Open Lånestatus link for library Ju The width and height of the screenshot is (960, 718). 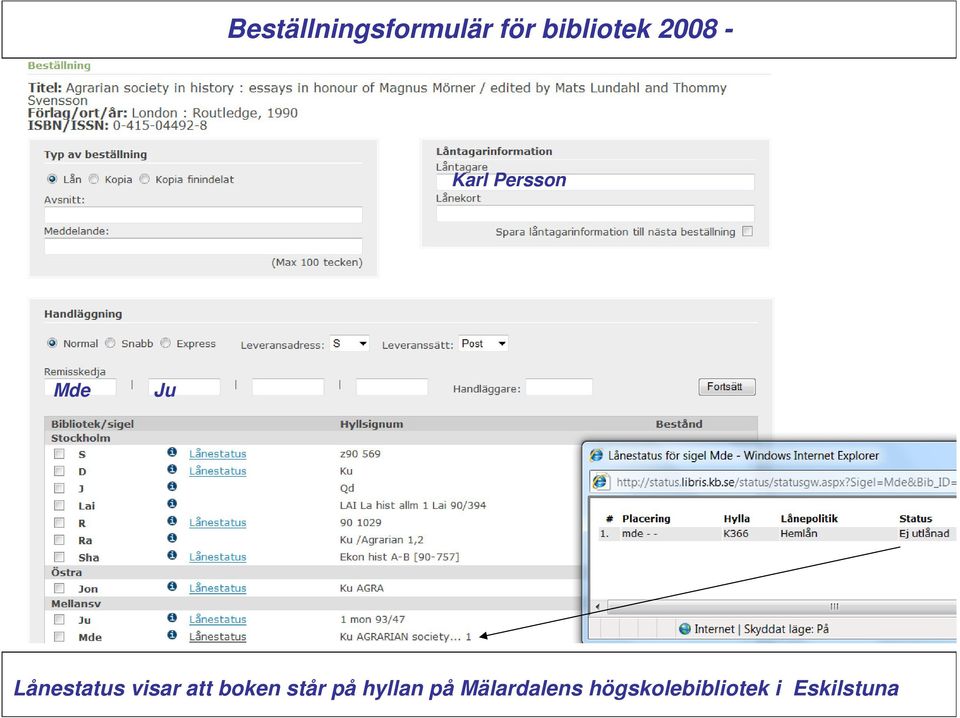(217, 619)
